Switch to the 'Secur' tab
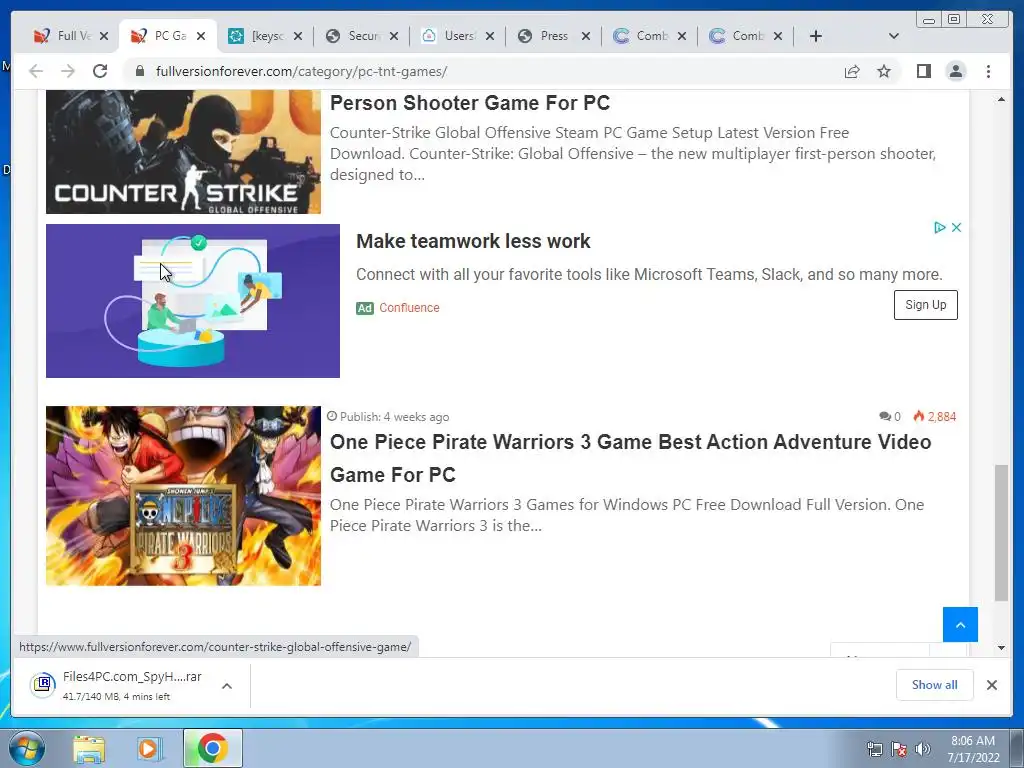Viewport: 1024px width, 768px height. point(354,36)
